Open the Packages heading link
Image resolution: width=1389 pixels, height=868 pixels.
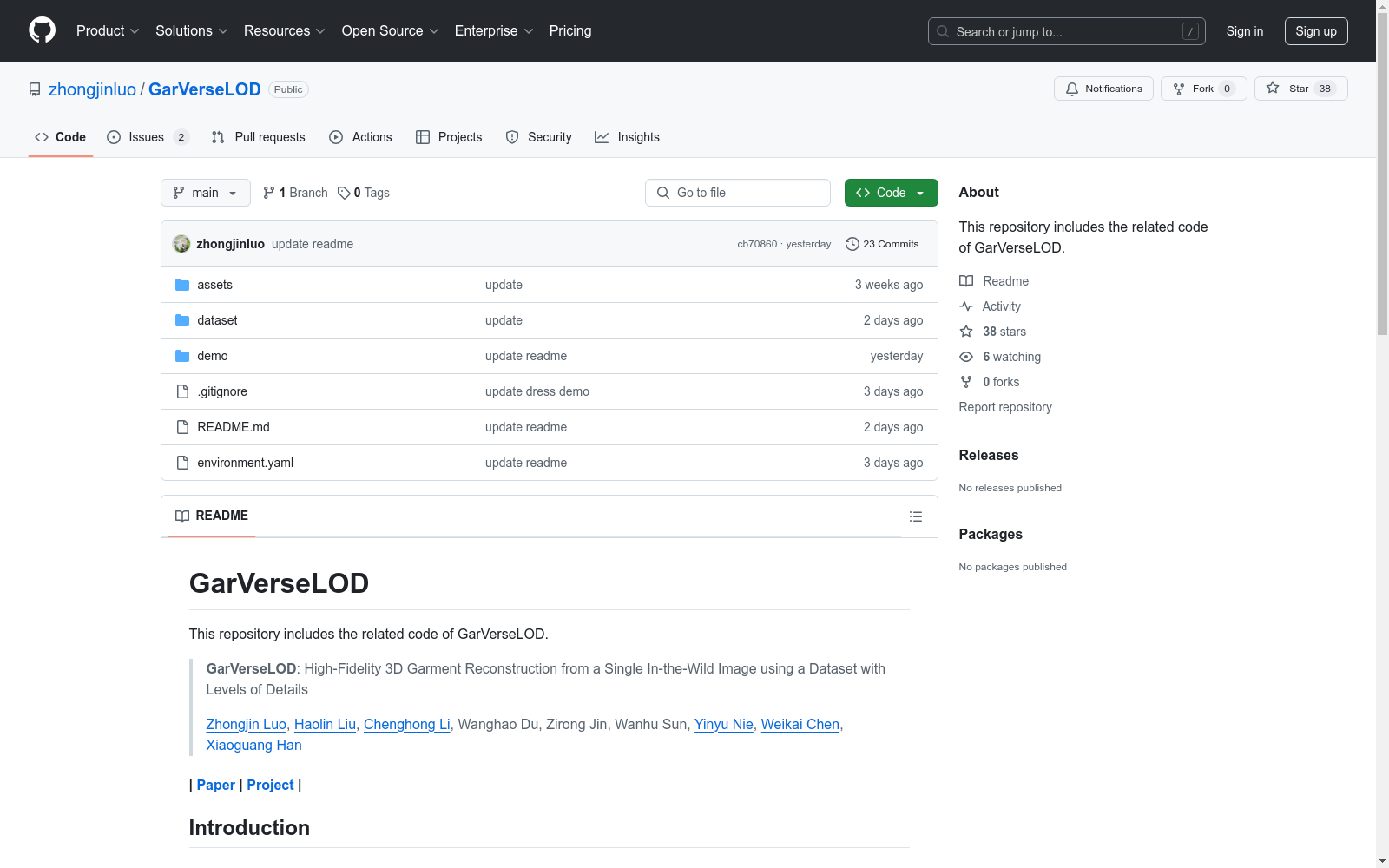pyautogui.click(x=991, y=534)
